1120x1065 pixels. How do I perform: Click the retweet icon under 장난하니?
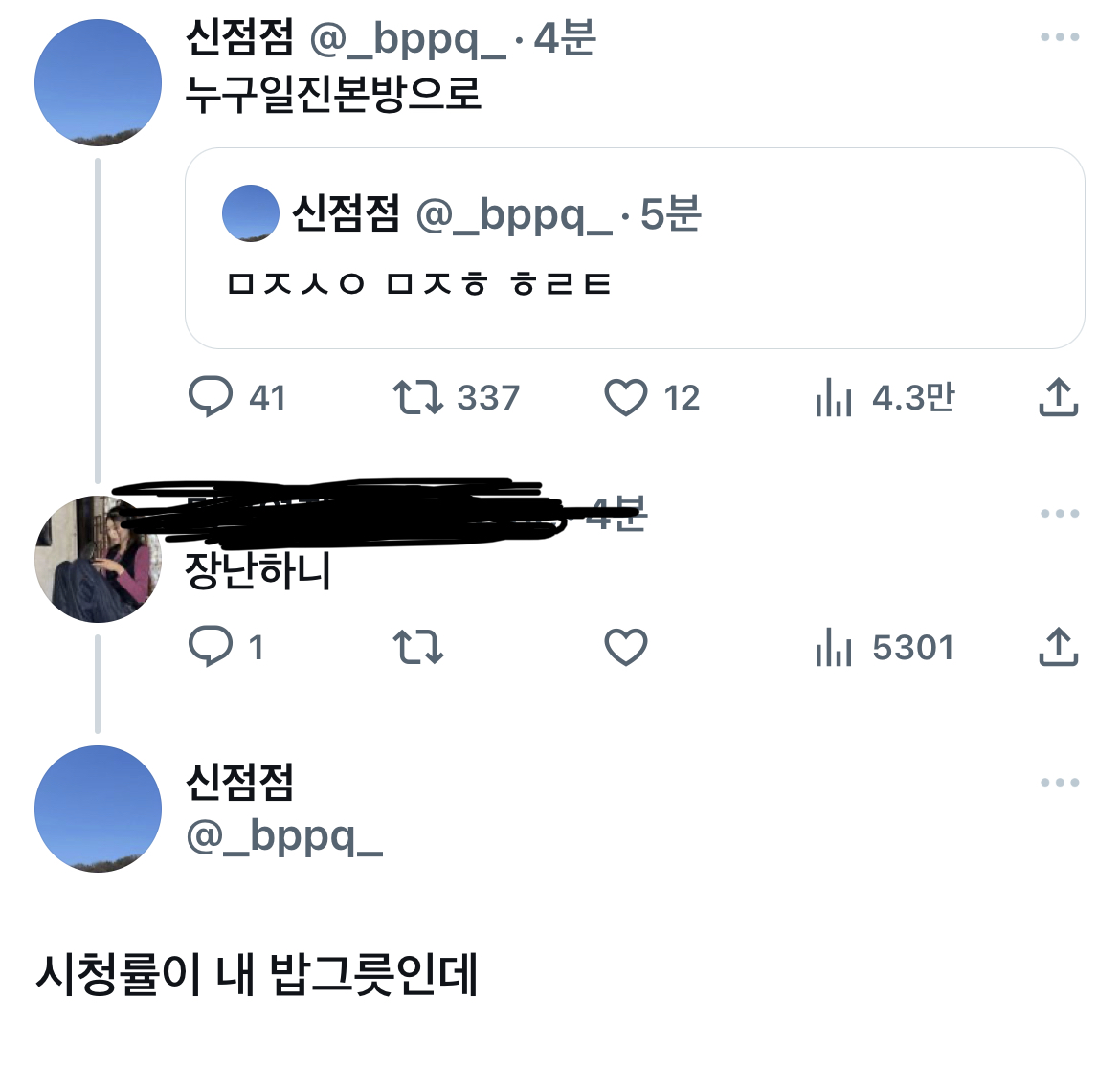pos(421,647)
